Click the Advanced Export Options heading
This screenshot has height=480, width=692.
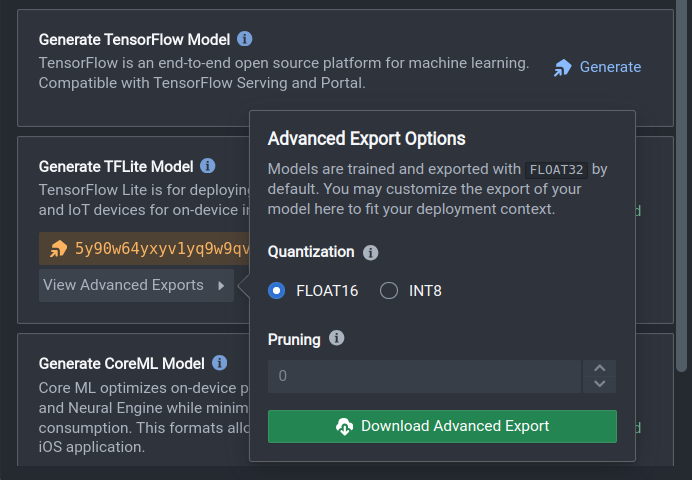click(x=366, y=139)
